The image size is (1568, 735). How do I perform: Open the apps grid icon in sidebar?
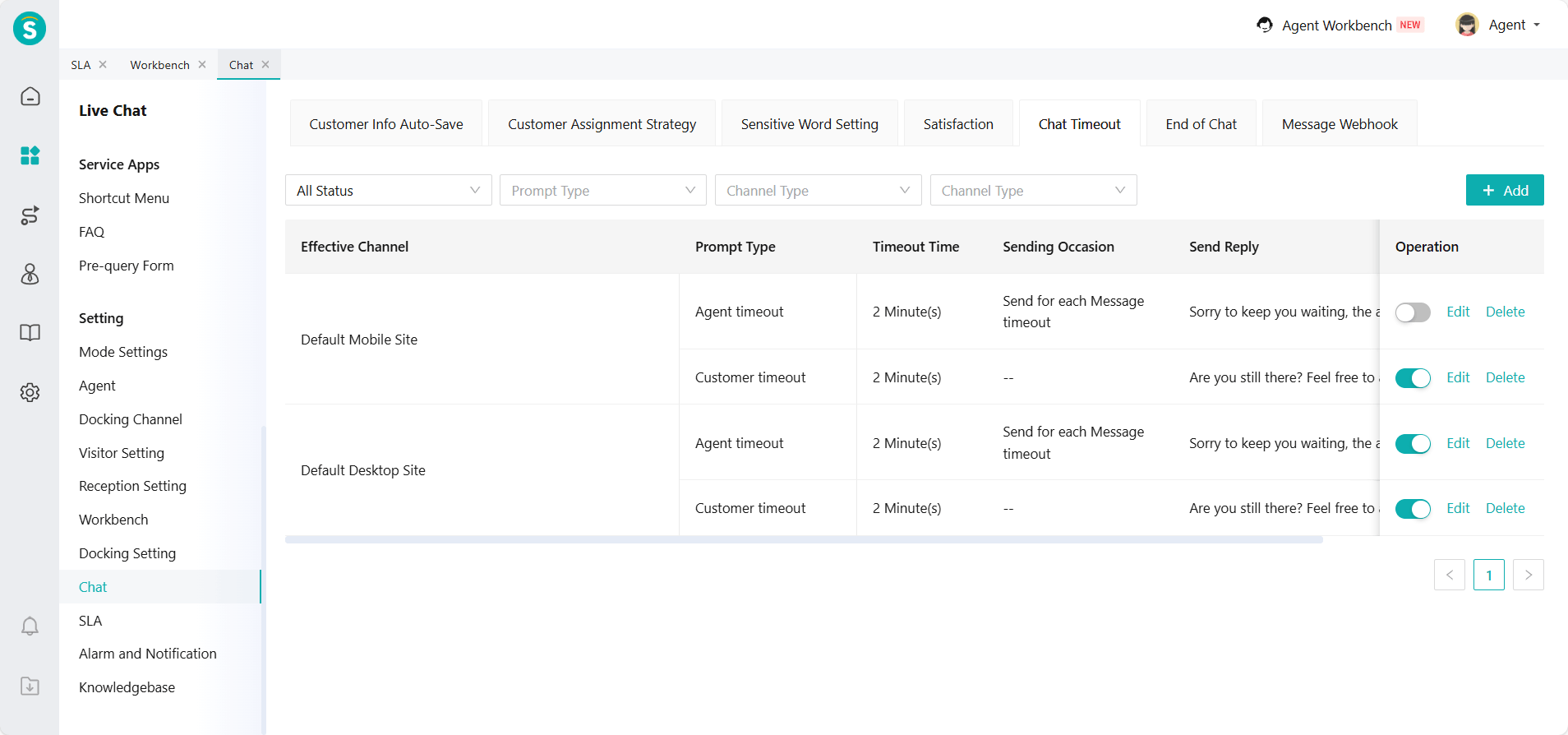tap(30, 155)
